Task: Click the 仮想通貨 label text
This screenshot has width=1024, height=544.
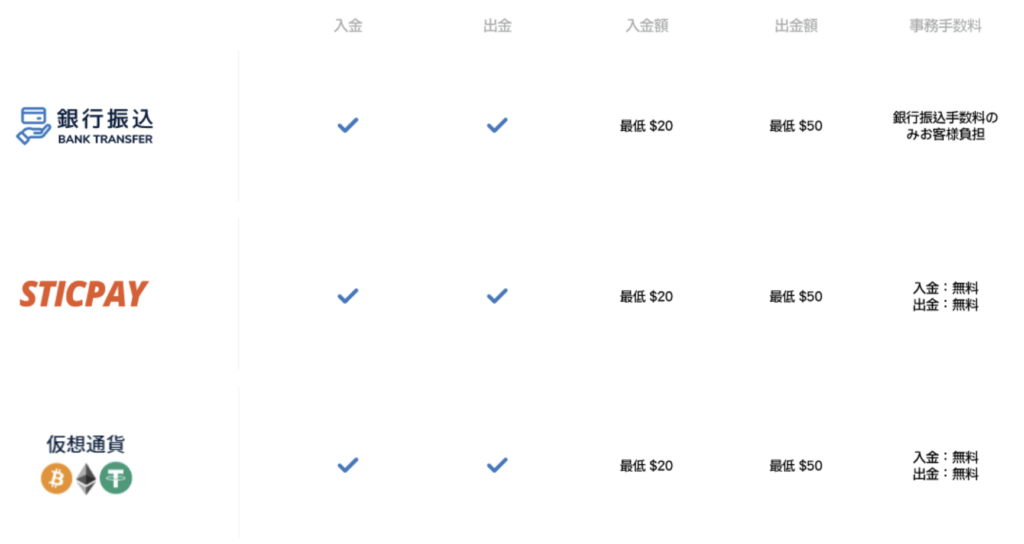Action: 86,444
